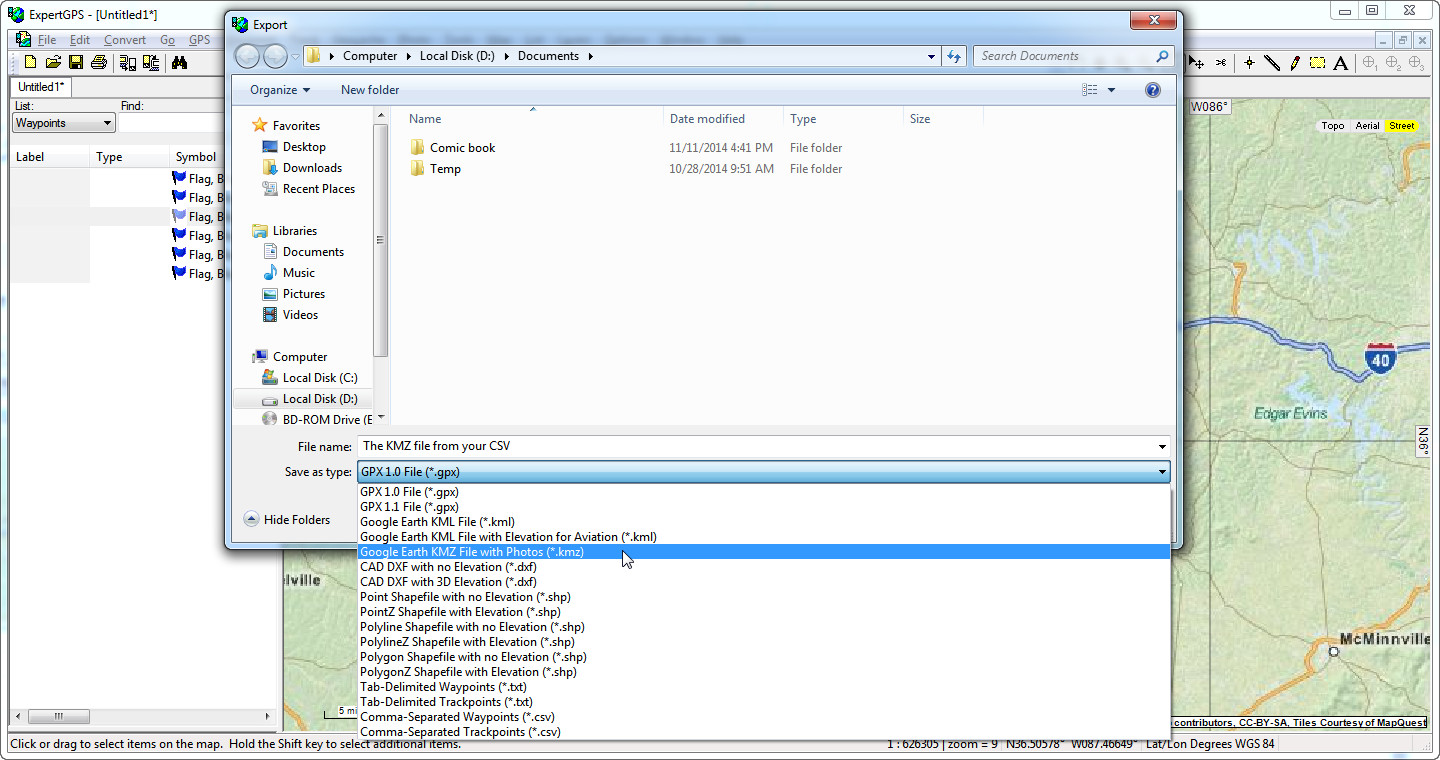Choose PointZ Shapefile with Elevation (*.shp)
This screenshot has height=760, width=1440.
point(764,612)
